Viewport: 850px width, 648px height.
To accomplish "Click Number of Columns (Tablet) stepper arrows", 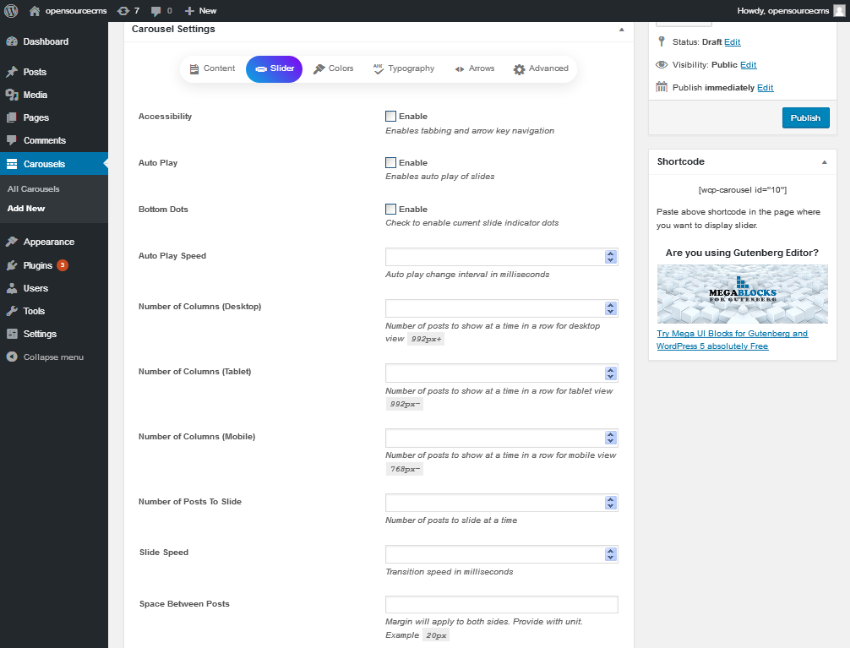I will (610, 373).
